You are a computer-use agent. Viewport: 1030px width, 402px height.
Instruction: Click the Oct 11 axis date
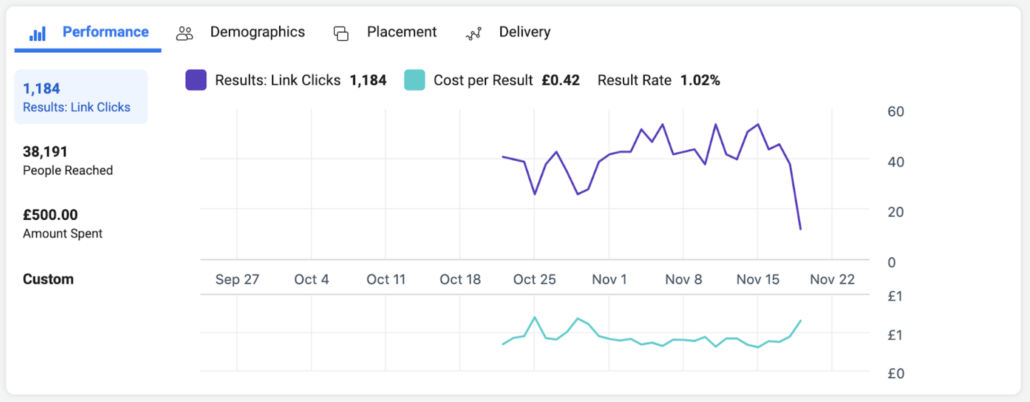coord(386,279)
